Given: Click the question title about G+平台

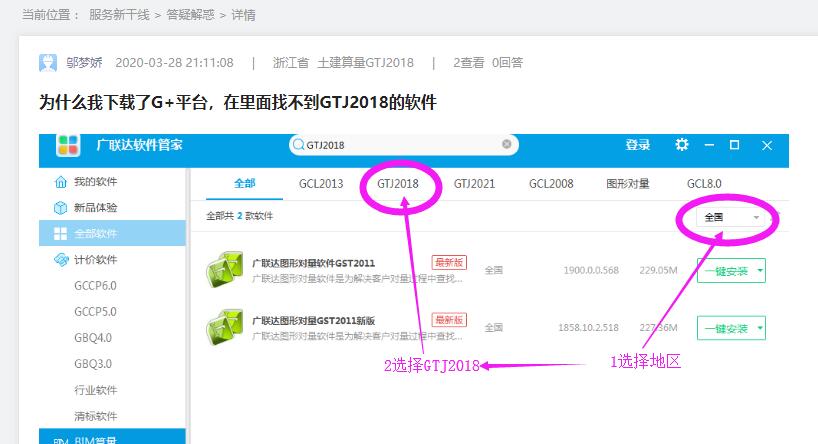Looking at the screenshot, I should tap(238, 102).
